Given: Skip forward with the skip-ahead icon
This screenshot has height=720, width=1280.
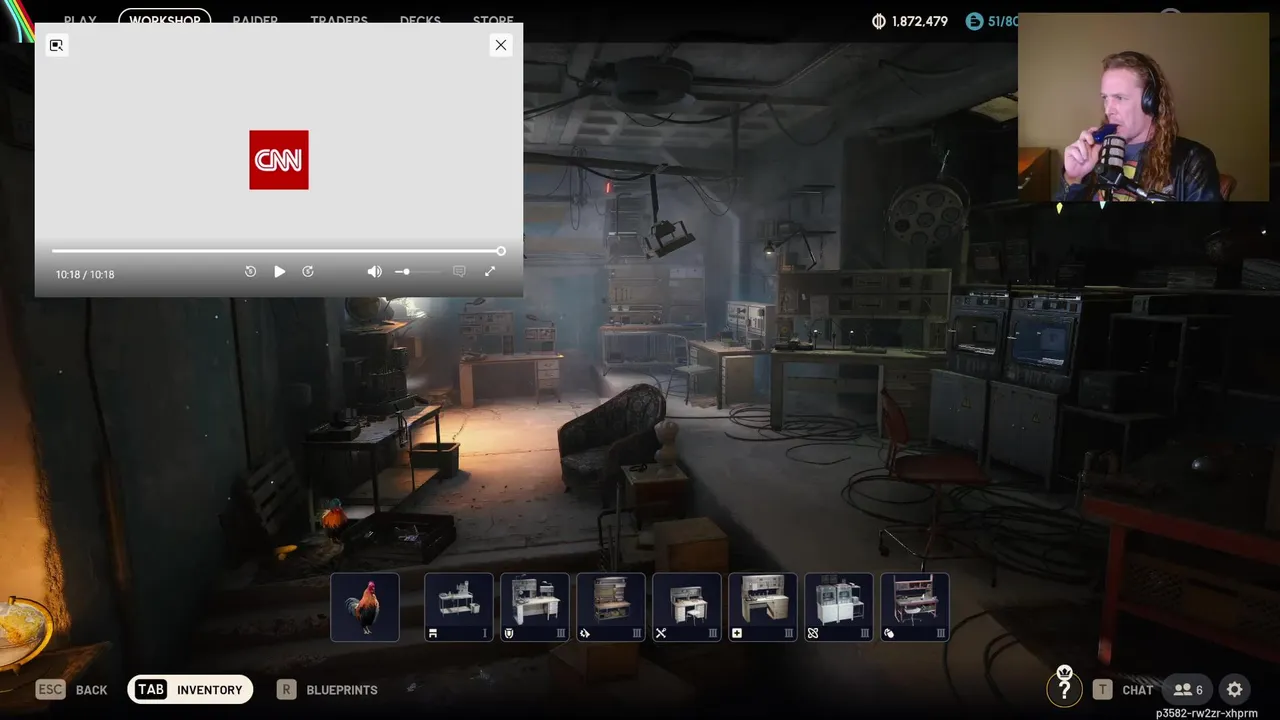Looking at the screenshot, I should pos(308,271).
